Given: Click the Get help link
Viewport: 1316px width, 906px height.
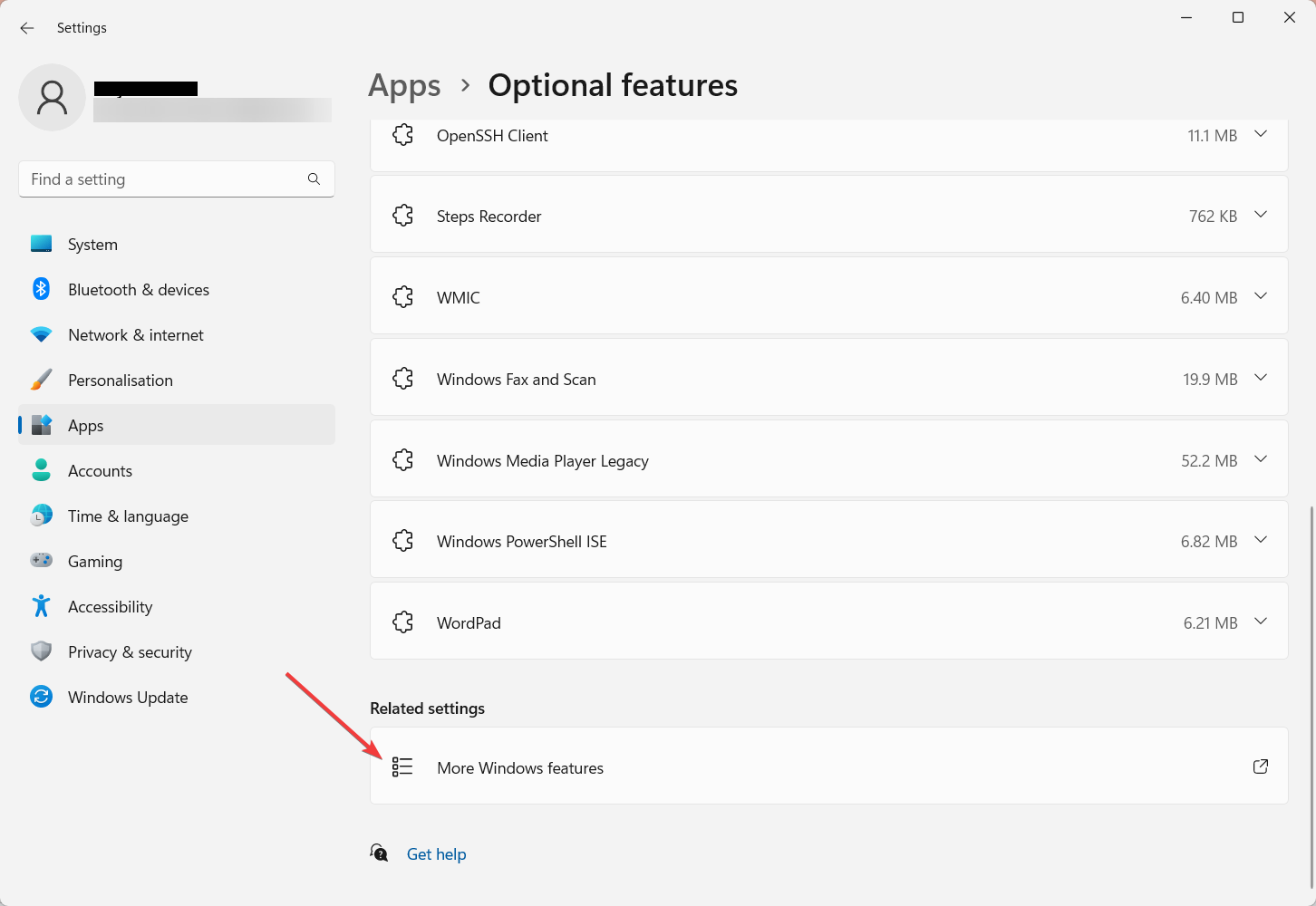Looking at the screenshot, I should coord(436,854).
